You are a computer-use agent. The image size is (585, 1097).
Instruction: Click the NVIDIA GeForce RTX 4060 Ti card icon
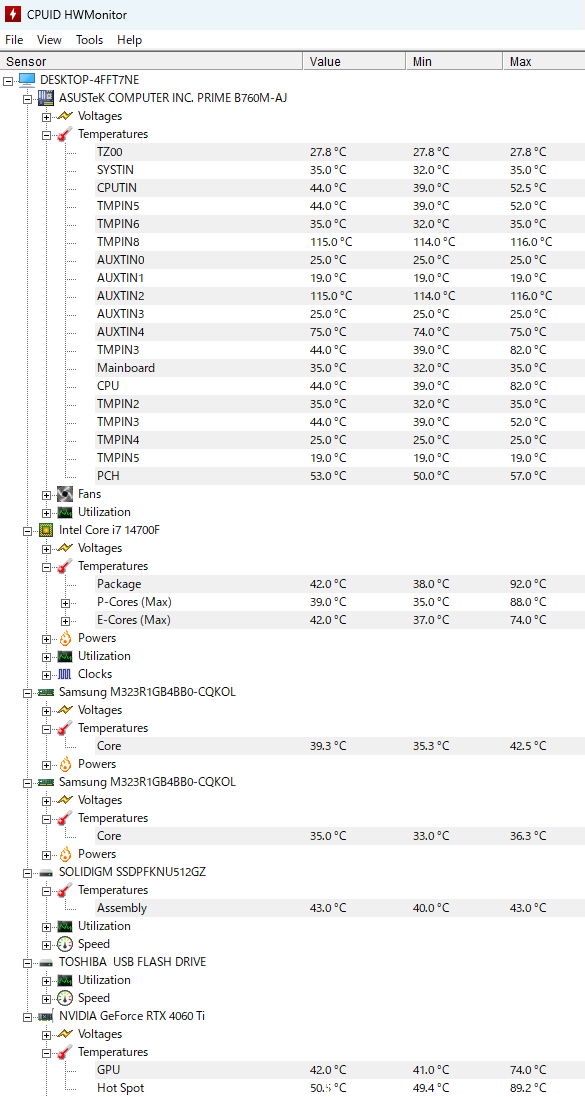coord(46,1016)
